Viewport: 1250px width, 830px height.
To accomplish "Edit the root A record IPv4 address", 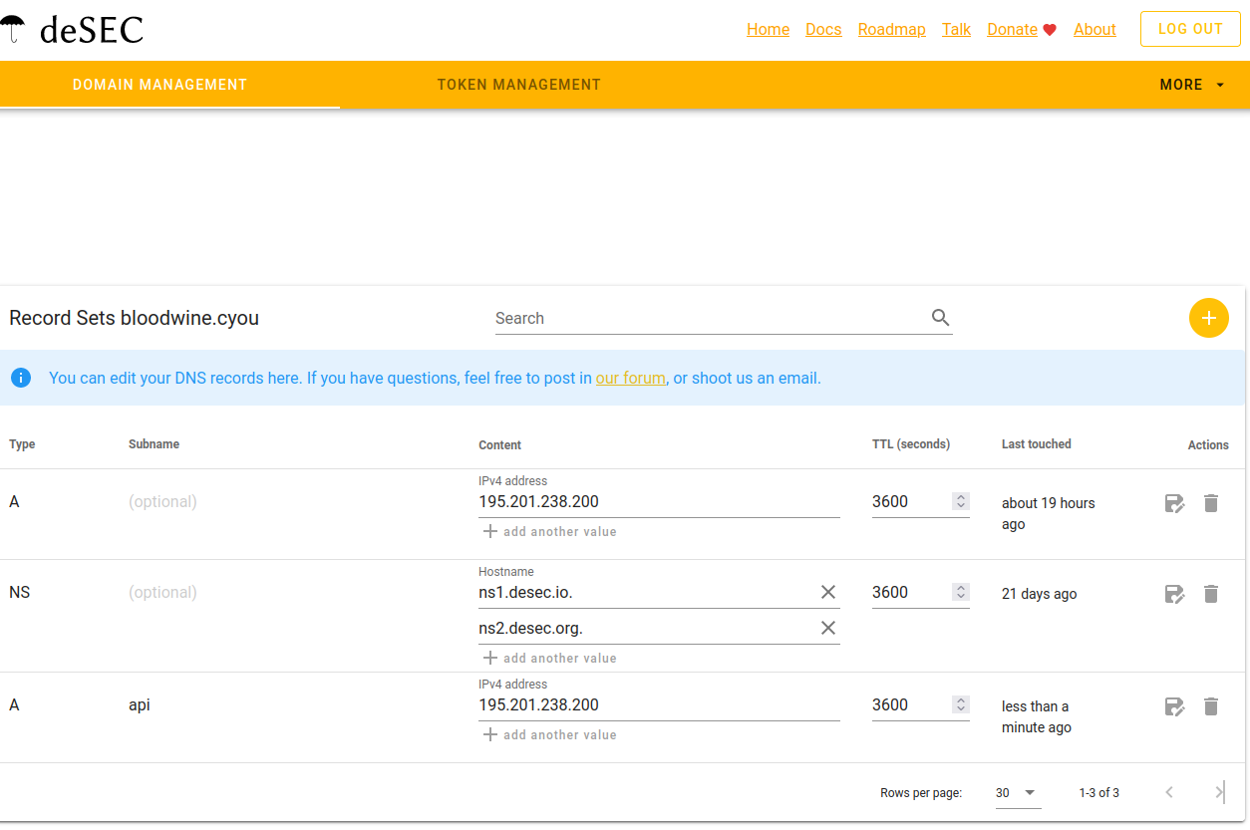I will (x=659, y=502).
